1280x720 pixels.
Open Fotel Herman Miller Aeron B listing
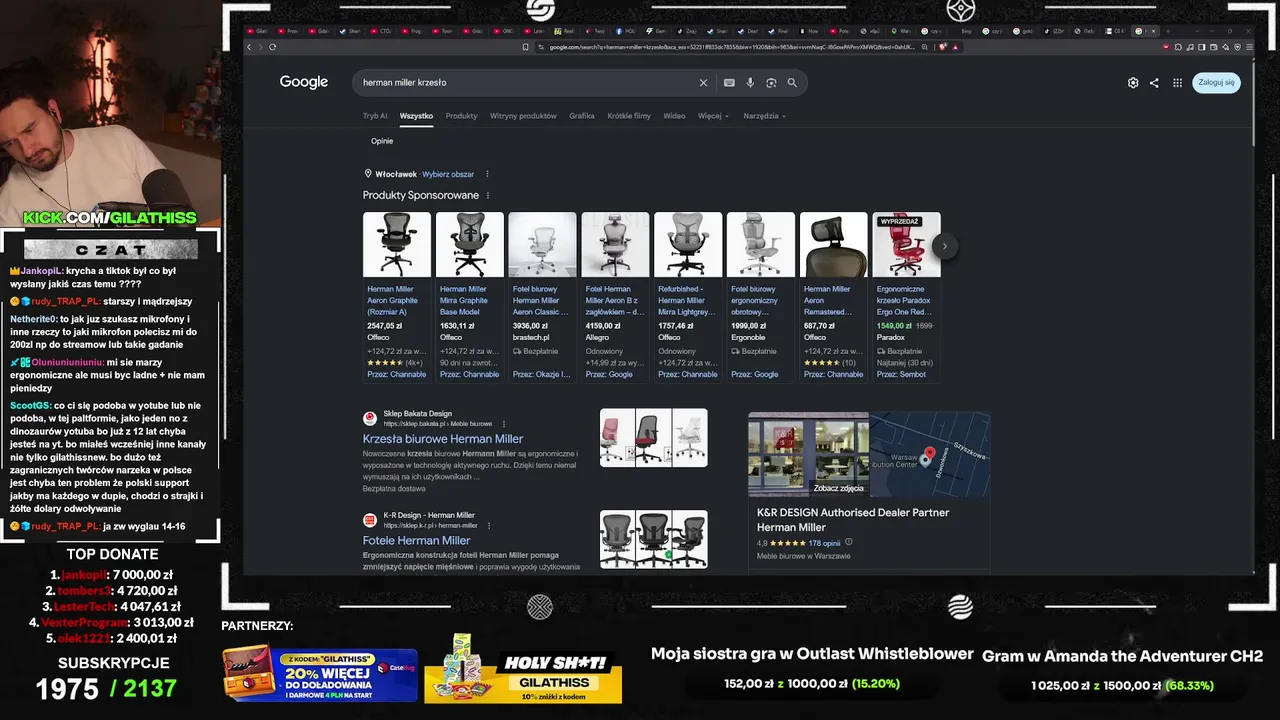point(615,300)
